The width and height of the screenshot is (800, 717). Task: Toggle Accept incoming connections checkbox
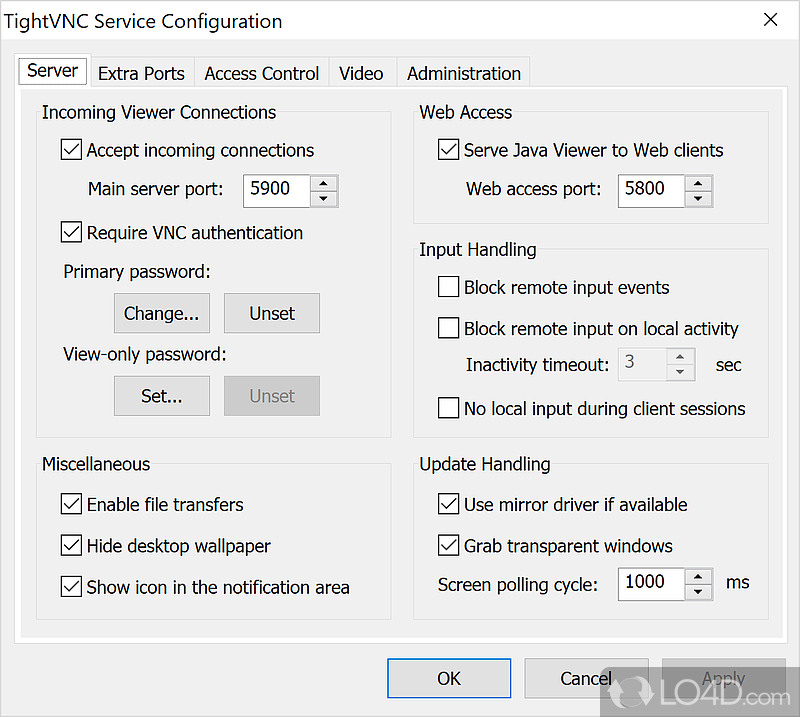pyautogui.click(x=71, y=150)
